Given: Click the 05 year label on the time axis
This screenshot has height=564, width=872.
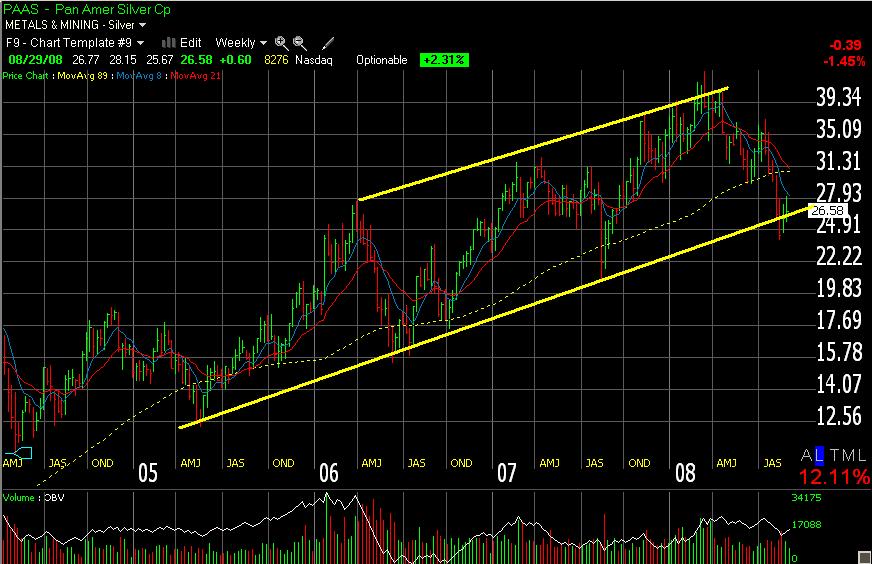Looking at the screenshot, I should click(x=148, y=473).
